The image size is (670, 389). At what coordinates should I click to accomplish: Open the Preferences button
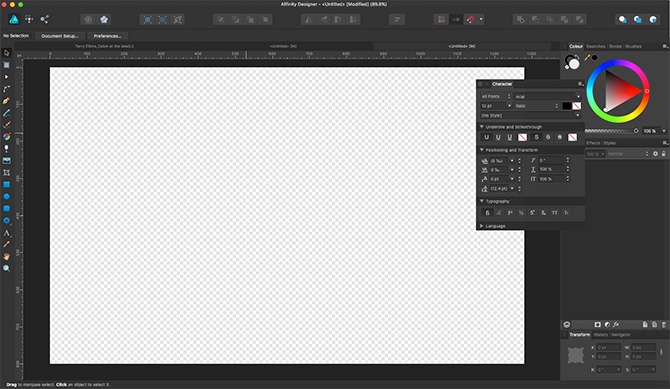[x=107, y=36]
